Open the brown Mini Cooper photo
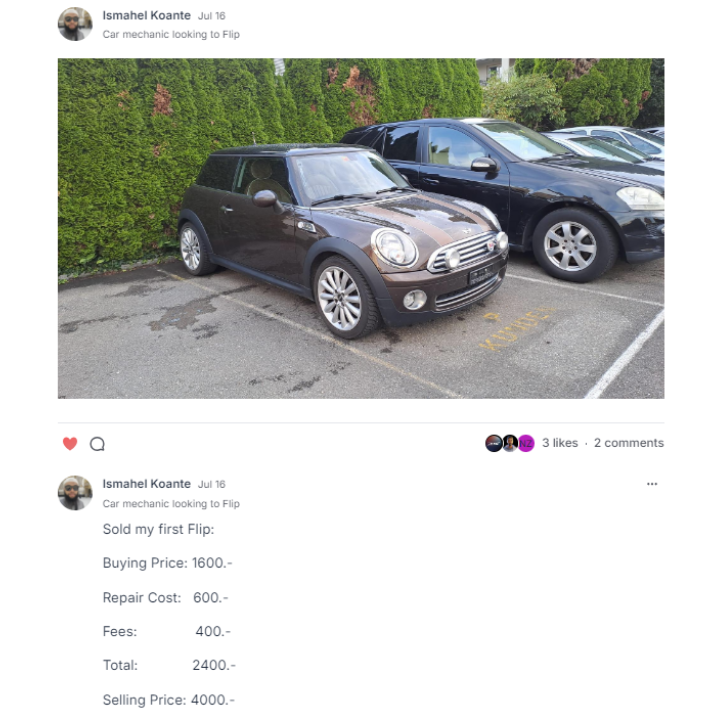Screen dimensions: 720x720 [x=361, y=228]
